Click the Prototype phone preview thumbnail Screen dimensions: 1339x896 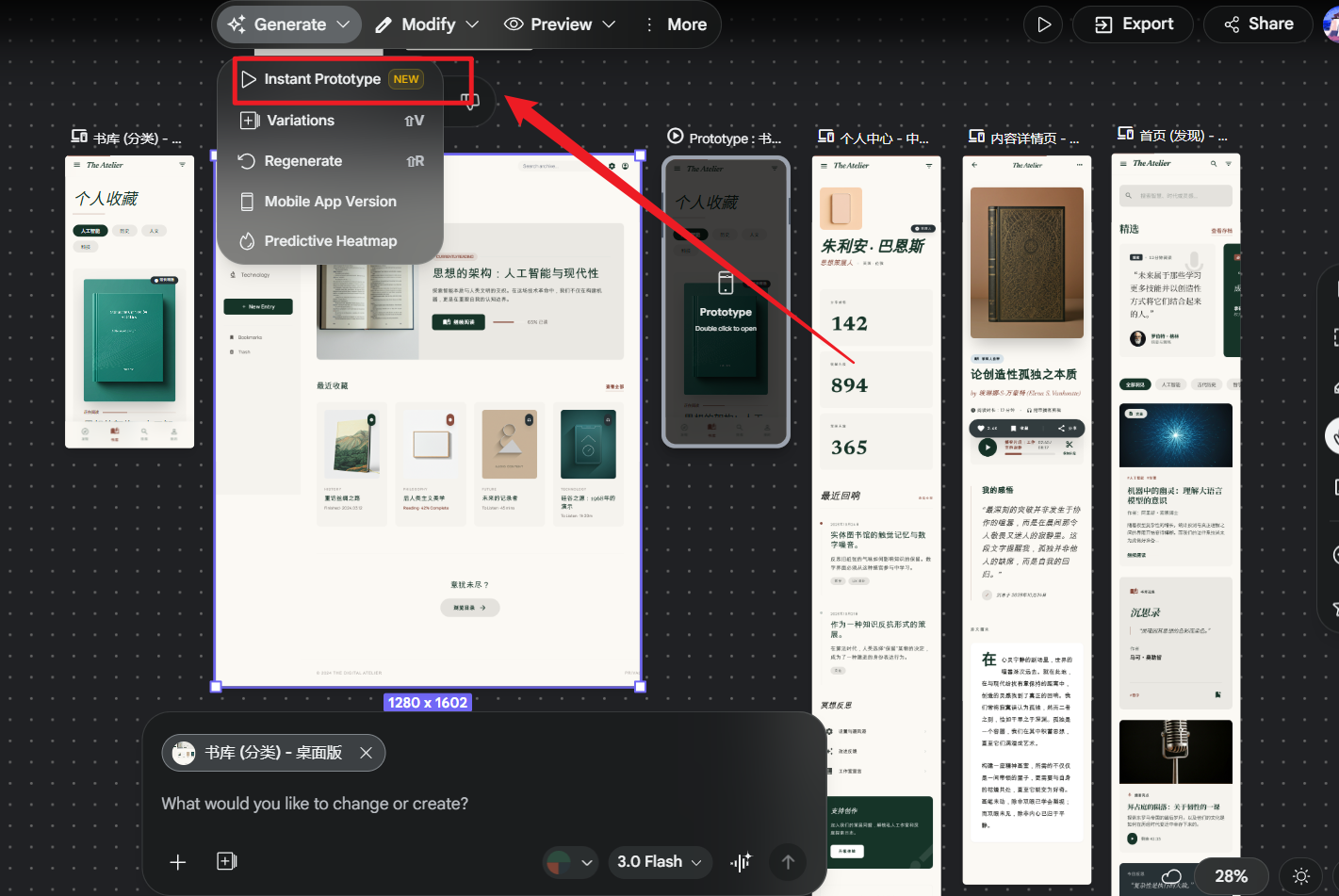point(726,301)
